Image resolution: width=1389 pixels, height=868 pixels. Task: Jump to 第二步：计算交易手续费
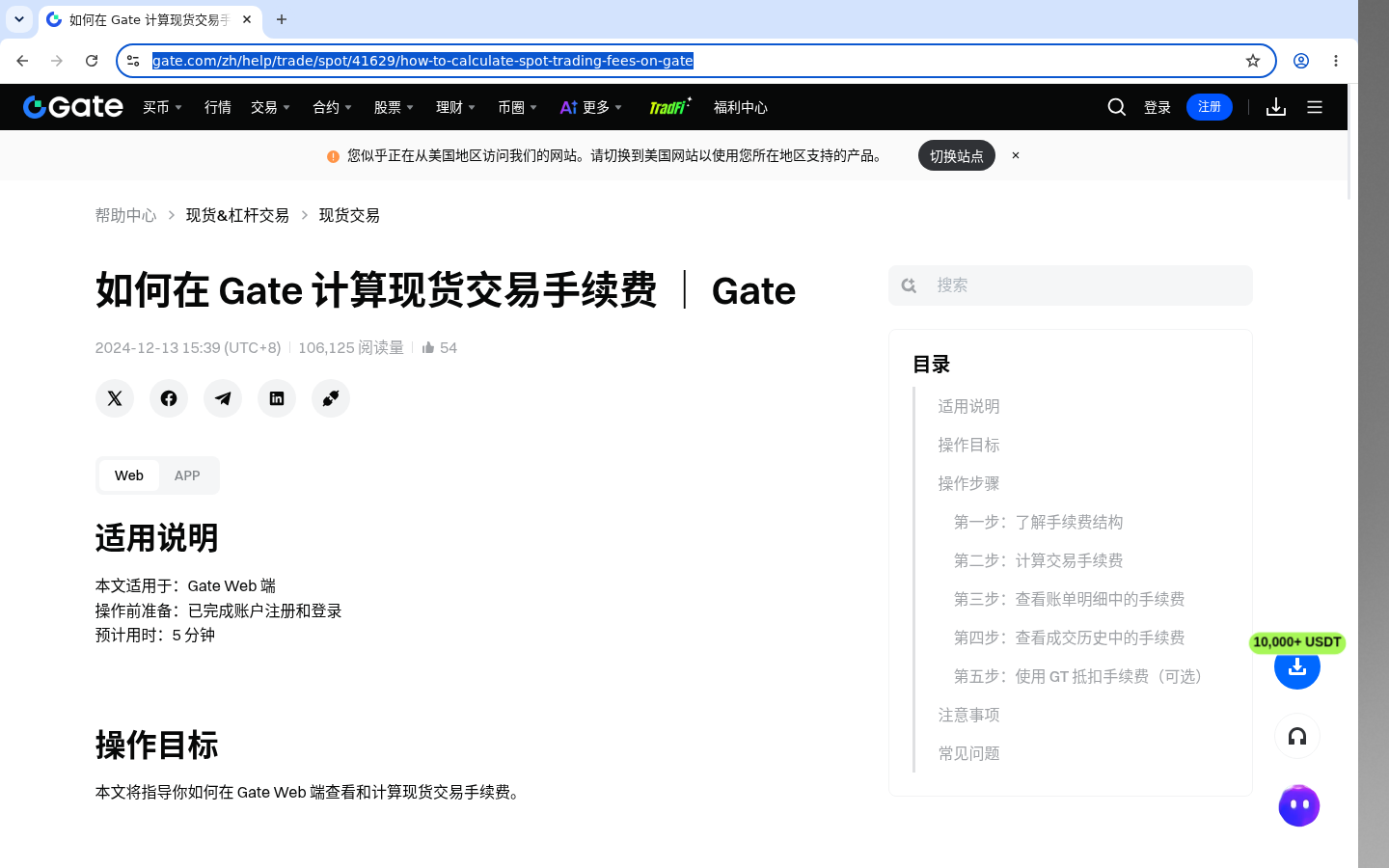click(x=1039, y=560)
